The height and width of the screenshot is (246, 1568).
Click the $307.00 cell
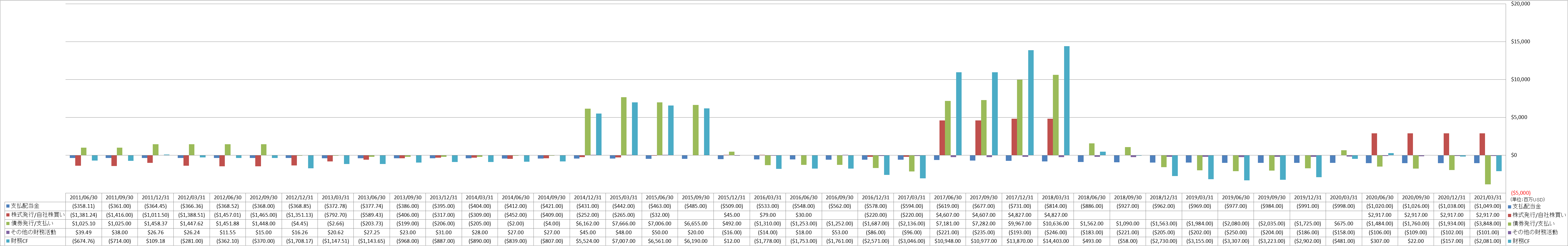click(x=1381, y=241)
